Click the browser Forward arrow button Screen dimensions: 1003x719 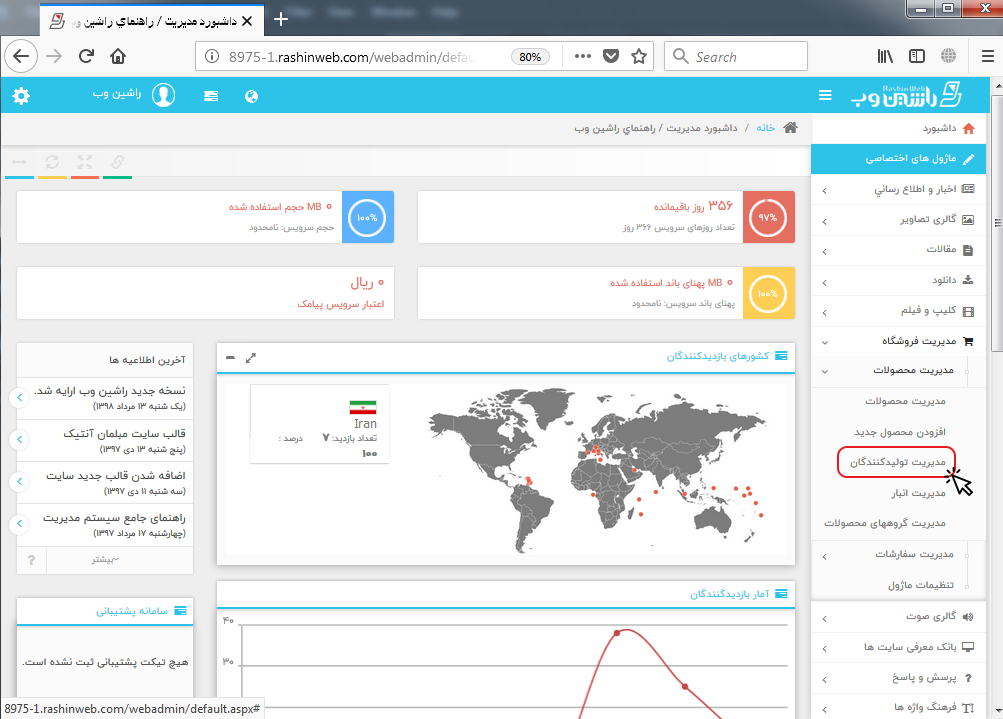(54, 56)
